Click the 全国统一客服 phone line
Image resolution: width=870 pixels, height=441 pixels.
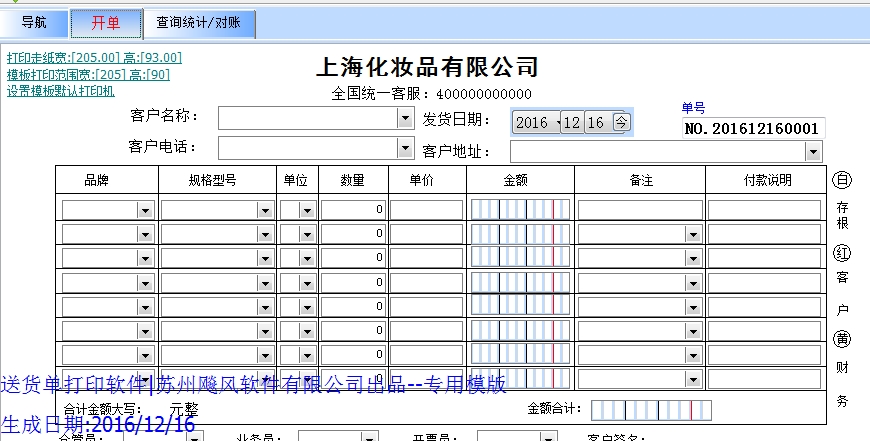tap(432, 94)
